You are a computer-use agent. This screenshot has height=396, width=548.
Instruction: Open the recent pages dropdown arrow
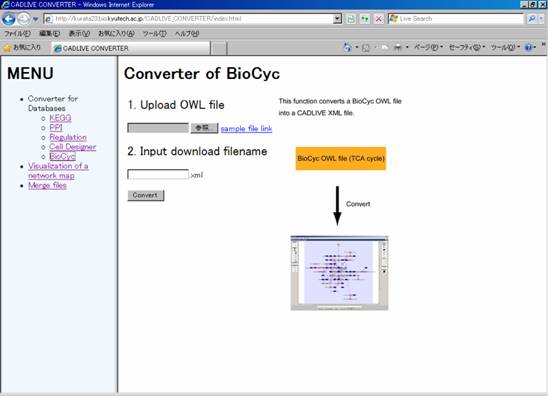pyautogui.click(x=35, y=19)
